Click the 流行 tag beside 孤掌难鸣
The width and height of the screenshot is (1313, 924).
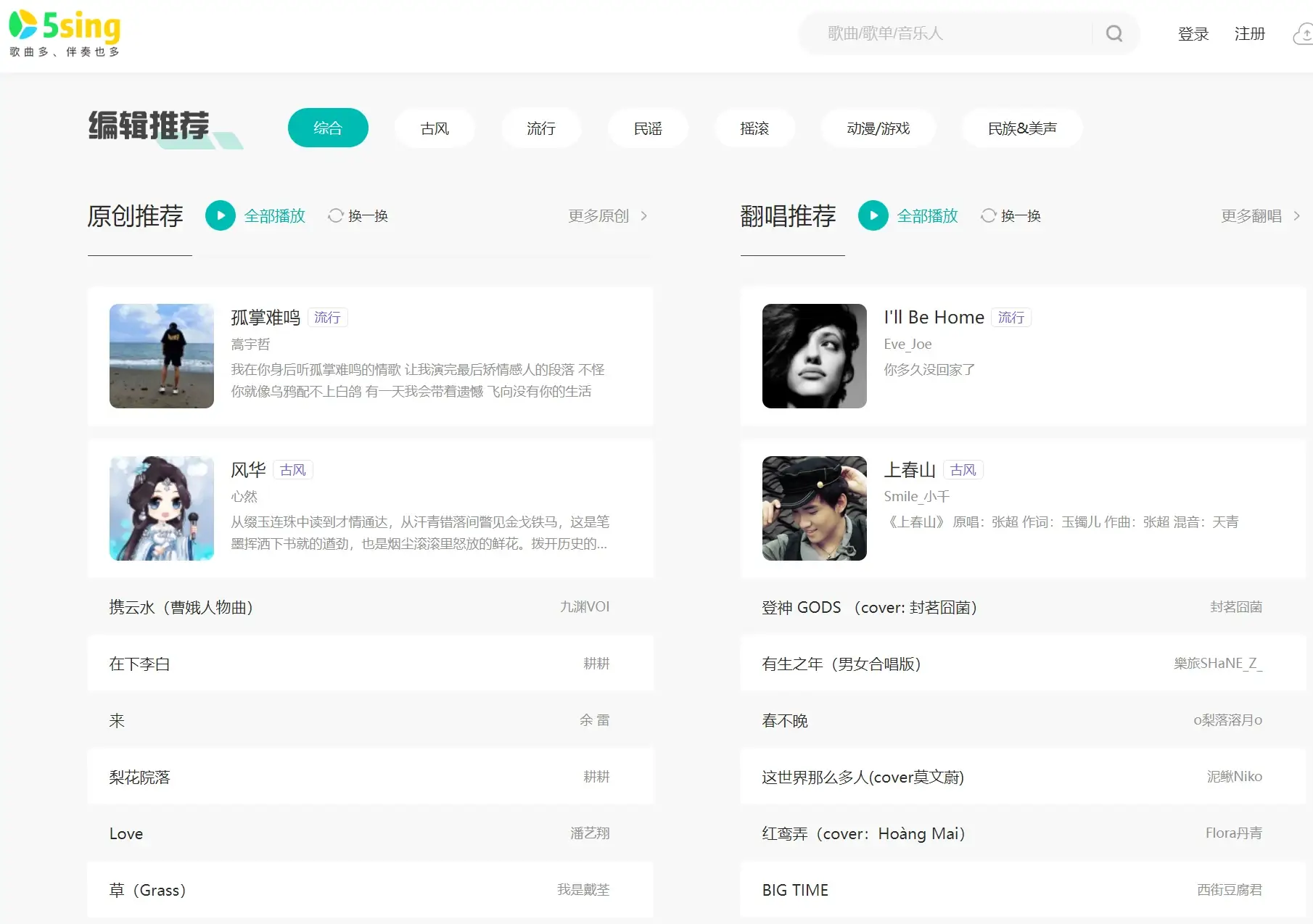pyautogui.click(x=327, y=318)
